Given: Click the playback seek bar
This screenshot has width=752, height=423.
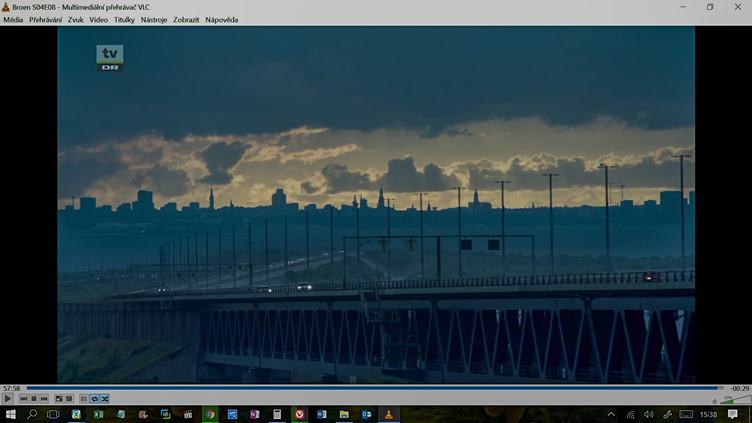Looking at the screenshot, I should coord(374,388).
